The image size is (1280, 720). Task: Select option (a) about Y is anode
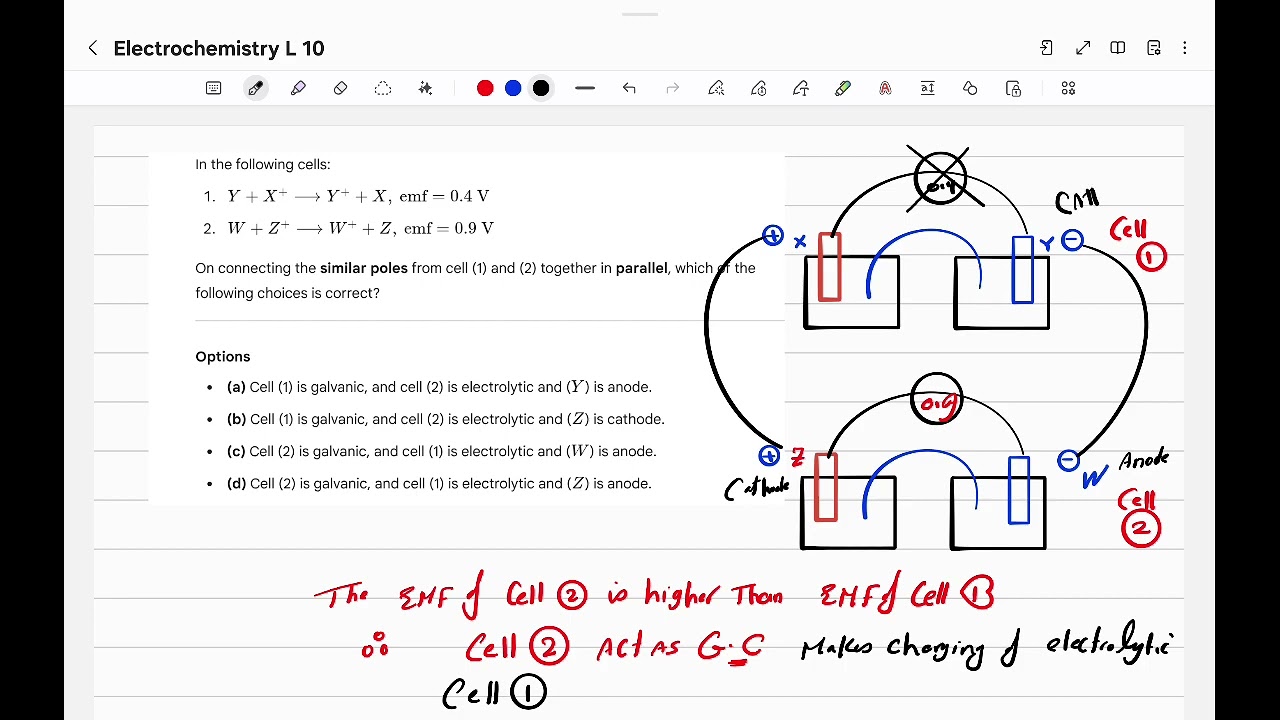[x=439, y=387]
